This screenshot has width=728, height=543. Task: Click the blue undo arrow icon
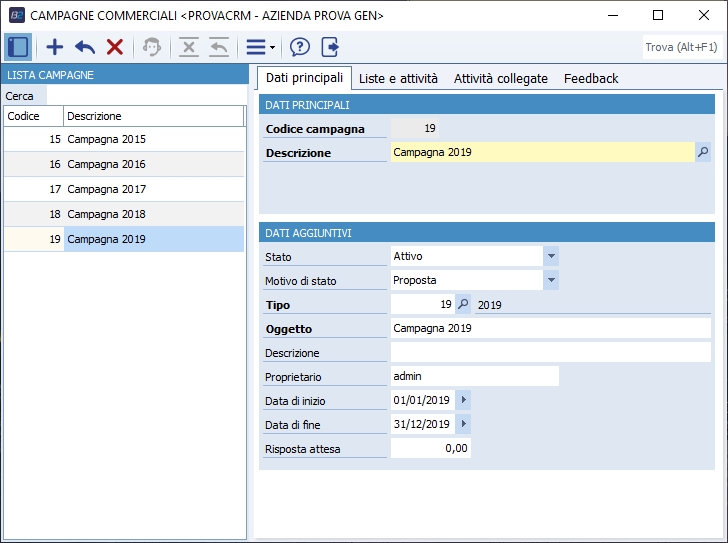tap(85, 47)
